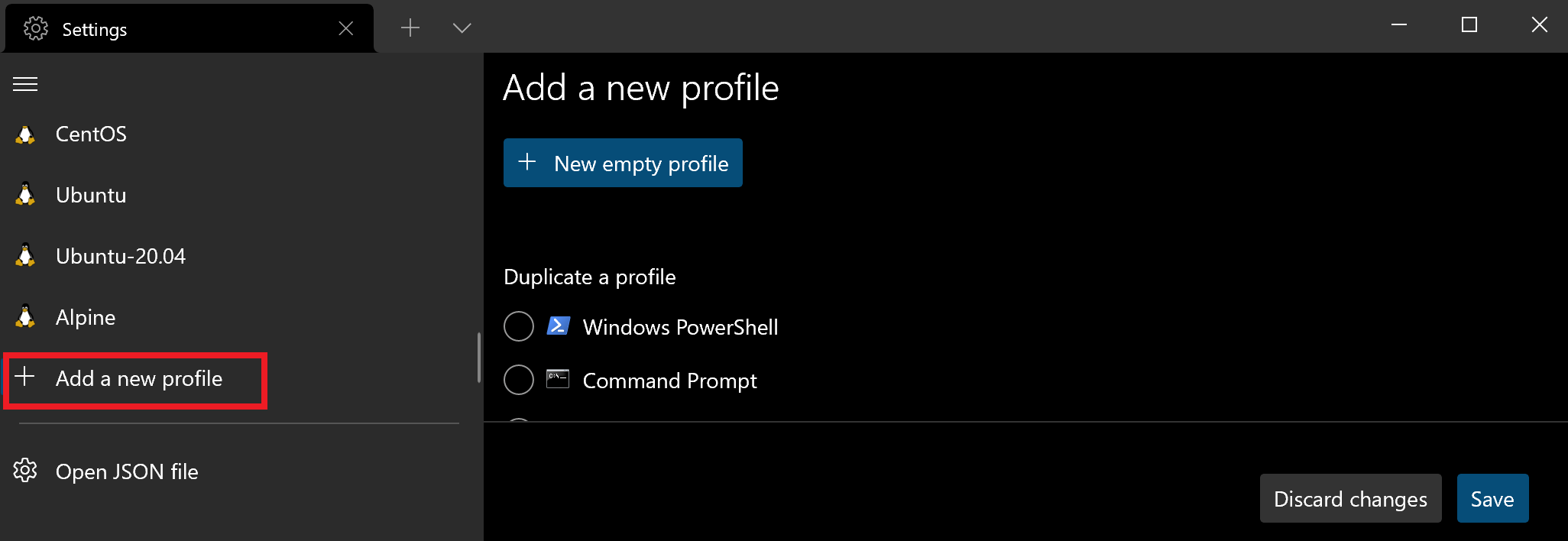Select Windows PowerShell radio button

pyautogui.click(x=519, y=326)
